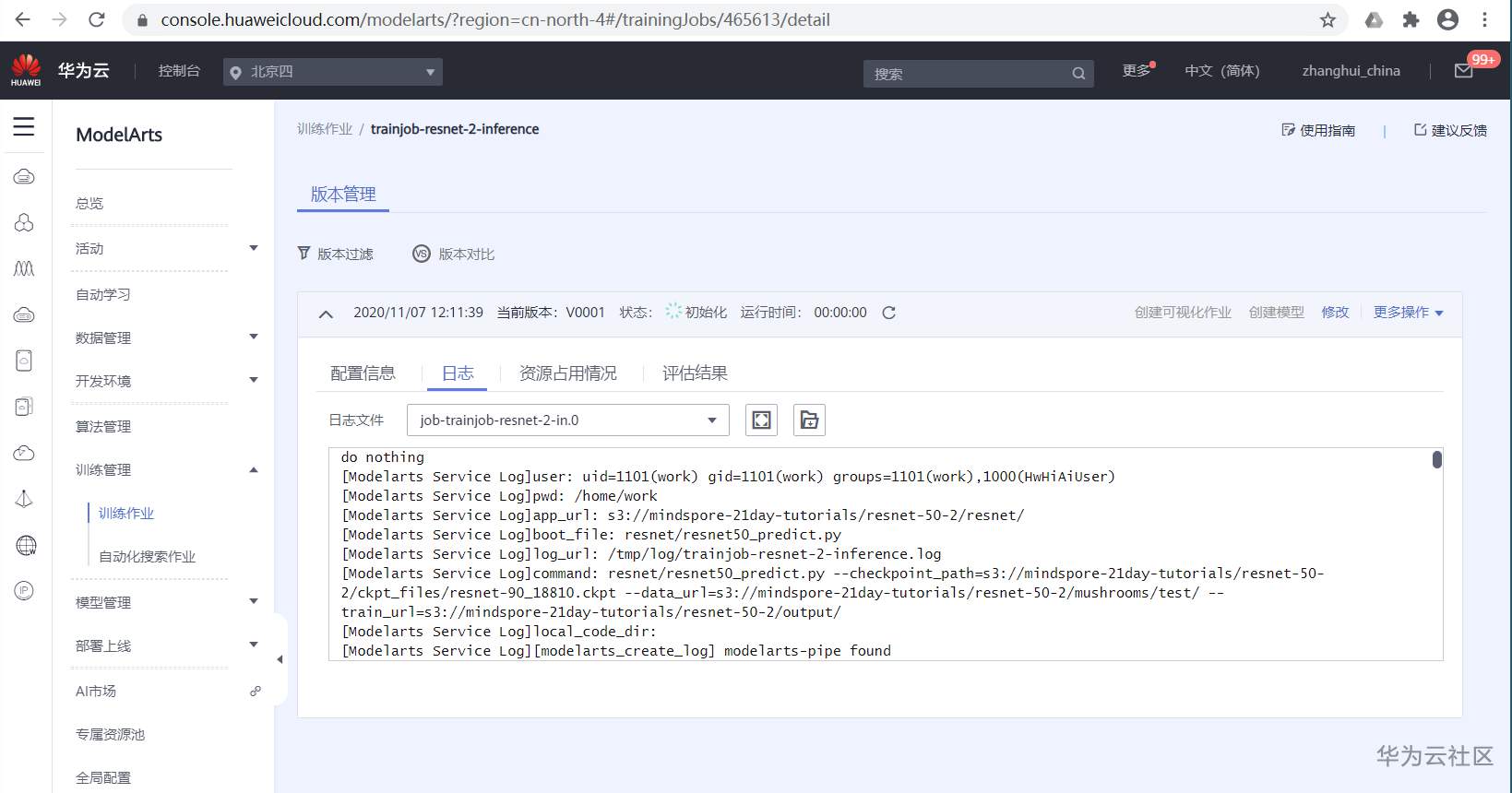Viewport: 1512px width, 793px height.
Task: Open 自动学习 in the sidebar
Action: [x=103, y=294]
